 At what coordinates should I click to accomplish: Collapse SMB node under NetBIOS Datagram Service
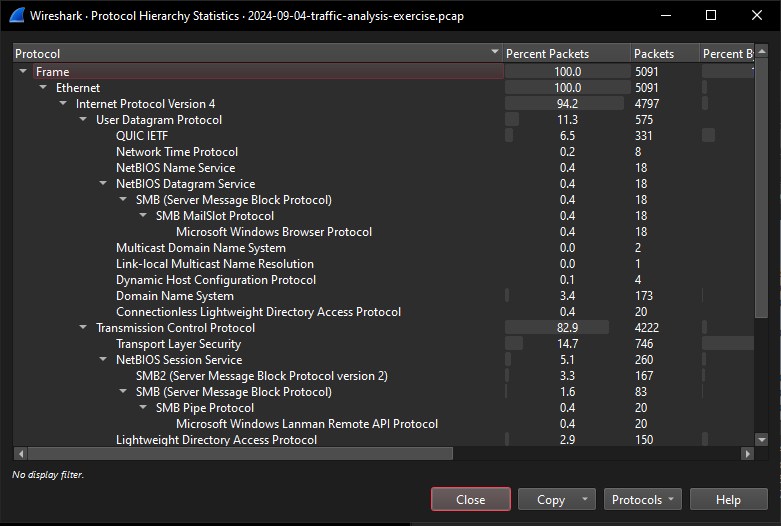[x=123, y=199]
